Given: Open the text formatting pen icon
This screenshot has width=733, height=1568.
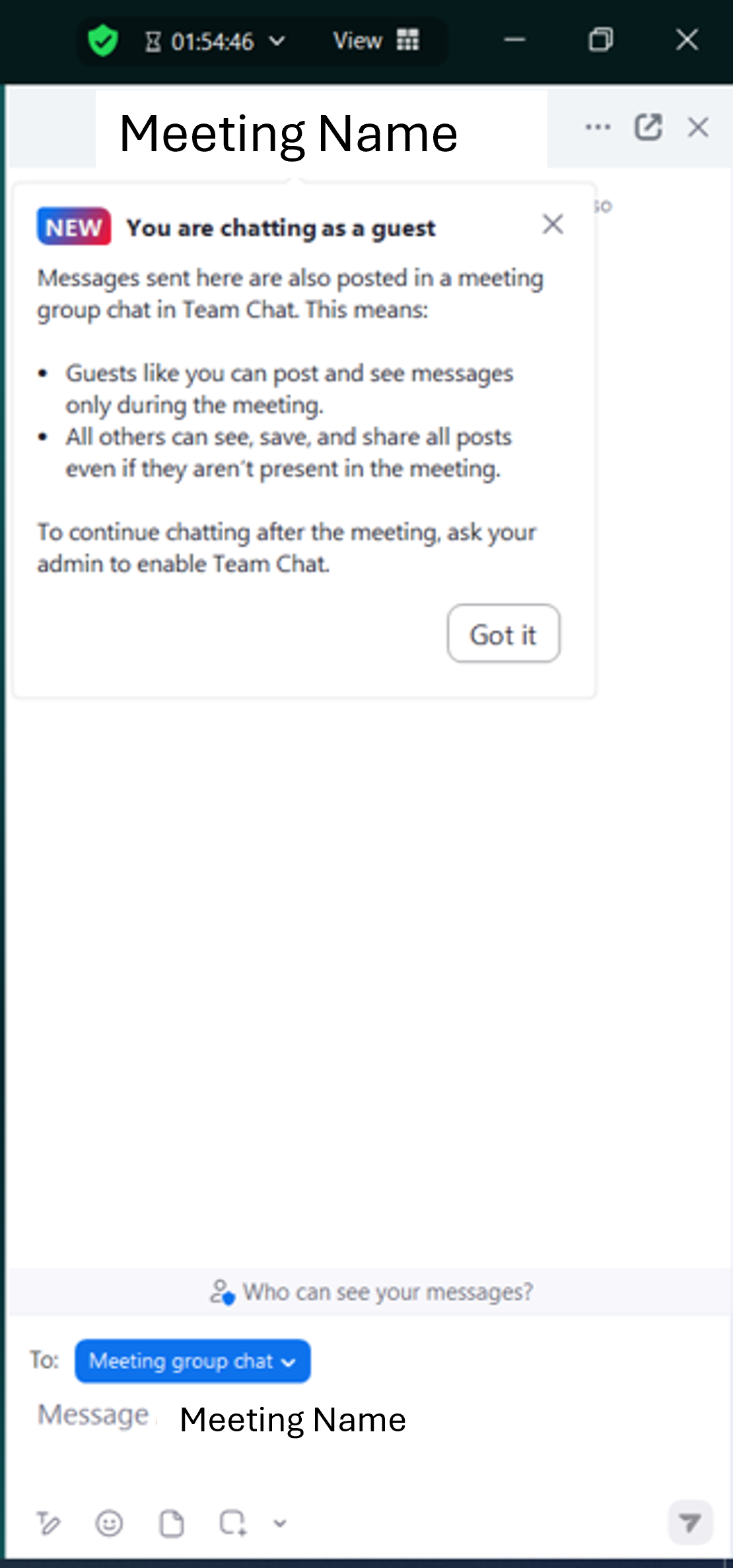Looking at the screenshot, I should pos(48,1523).
